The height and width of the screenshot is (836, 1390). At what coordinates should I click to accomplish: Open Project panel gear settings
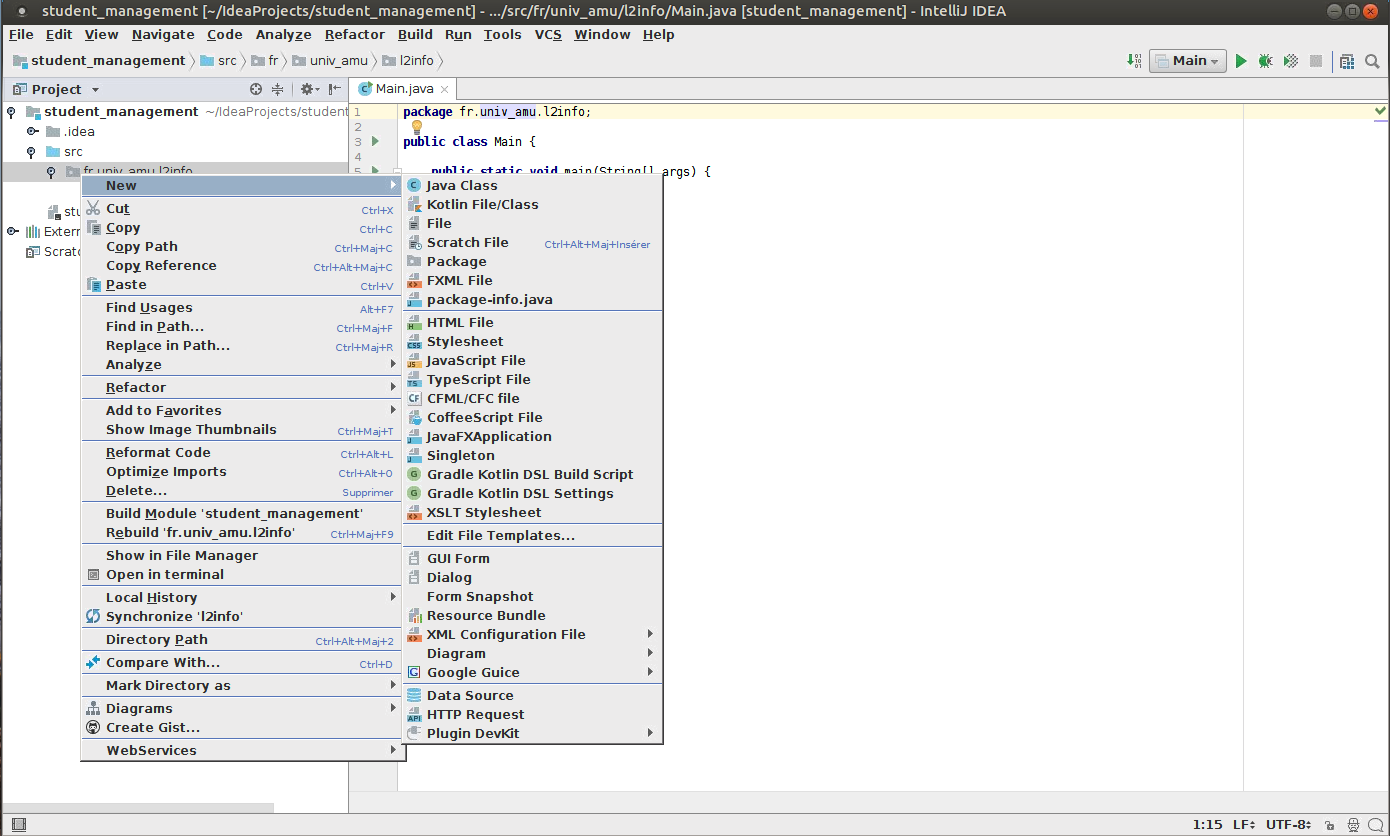coord(309,89)
